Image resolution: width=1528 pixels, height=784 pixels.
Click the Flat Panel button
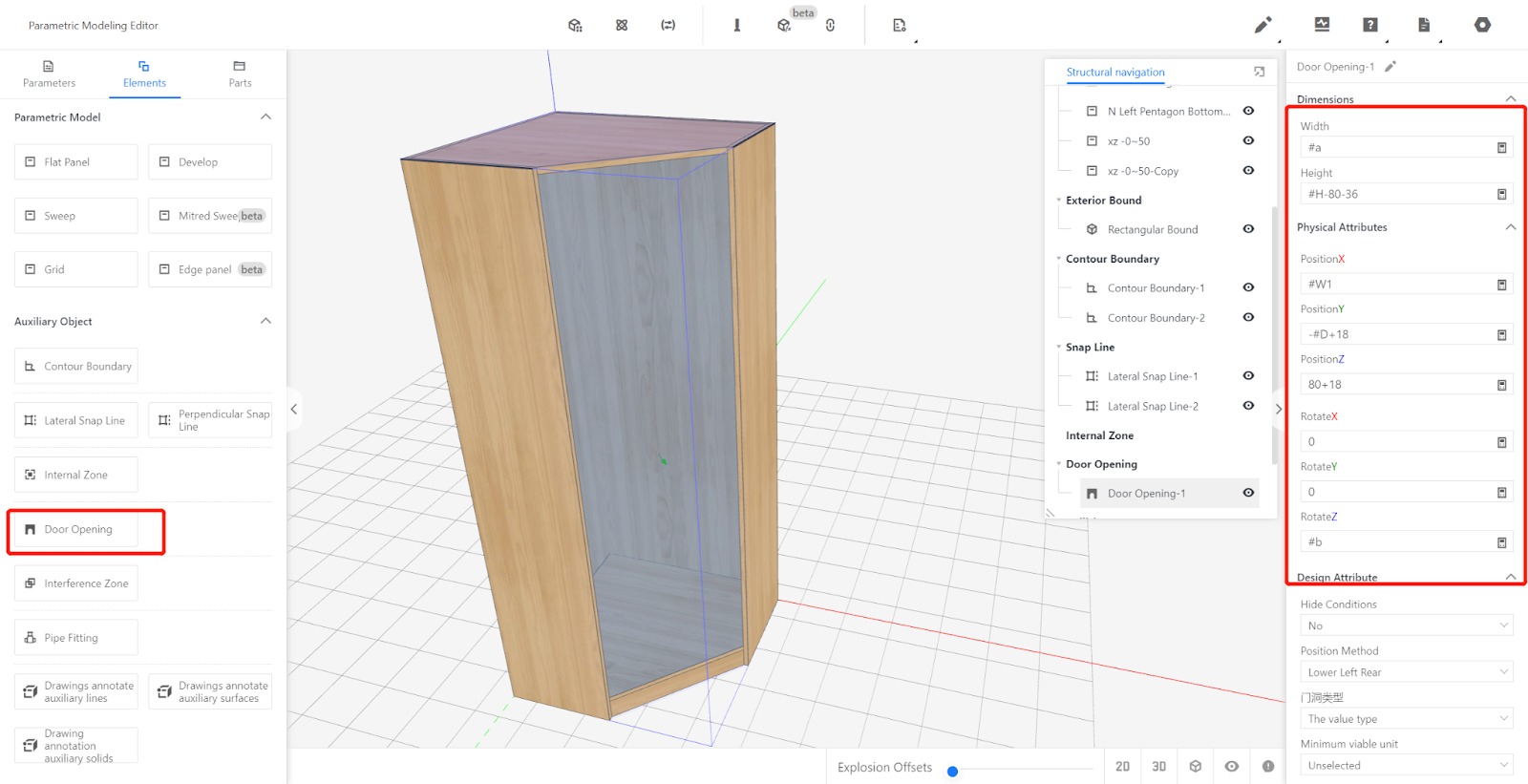[x=76, y=162]
